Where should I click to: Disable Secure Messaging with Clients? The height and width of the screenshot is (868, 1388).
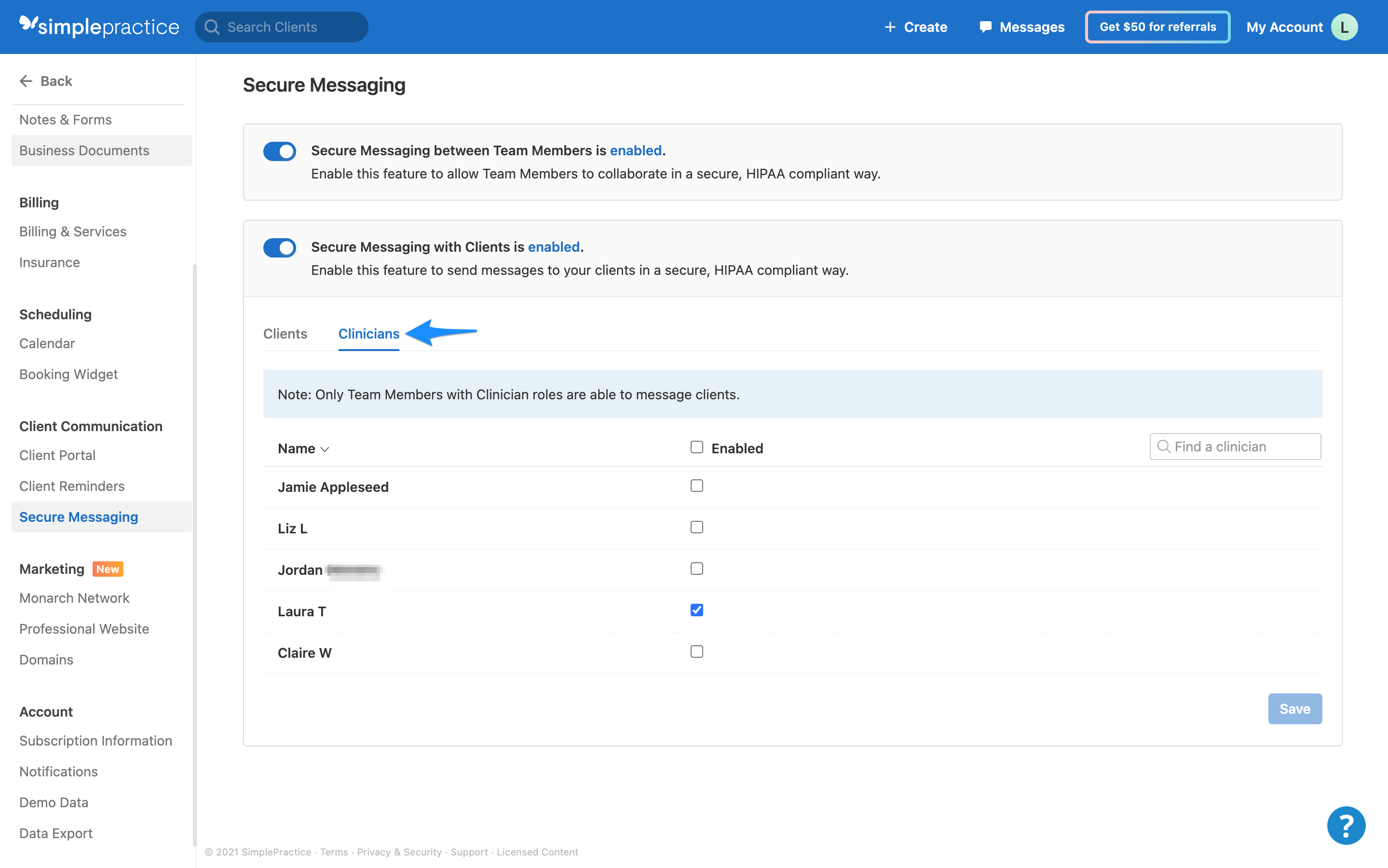[280, 247]
